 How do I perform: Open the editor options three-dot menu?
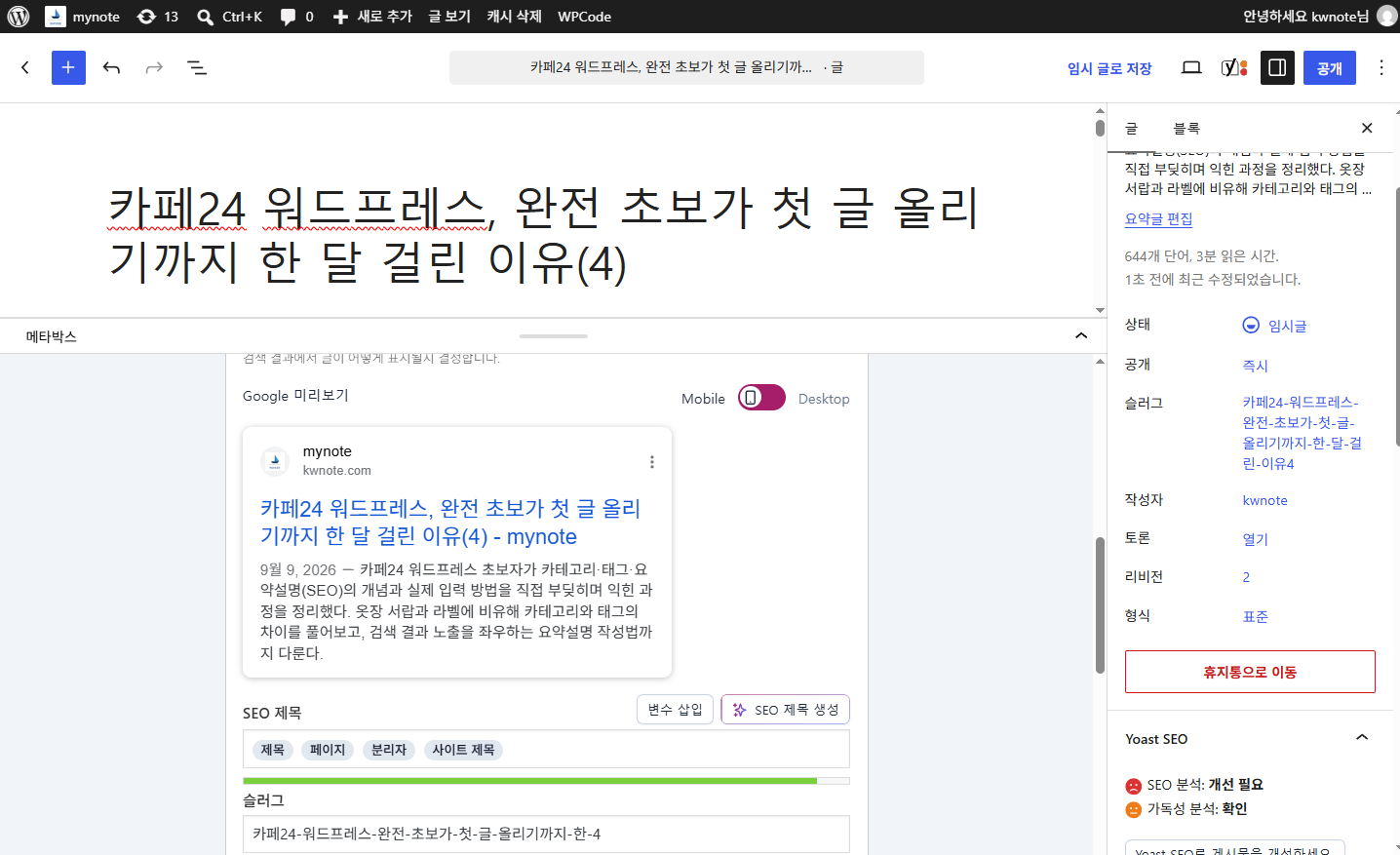coord(1381,67)
